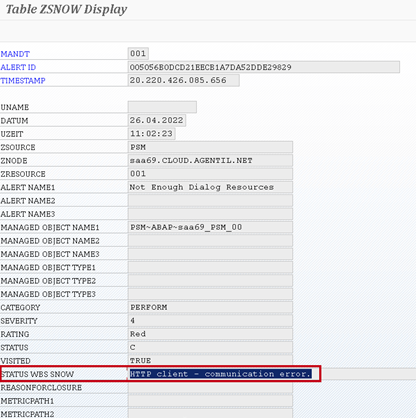Click the empty METRICPATH2 field
This screenshot has width=416, height=418.
(210, 414)
